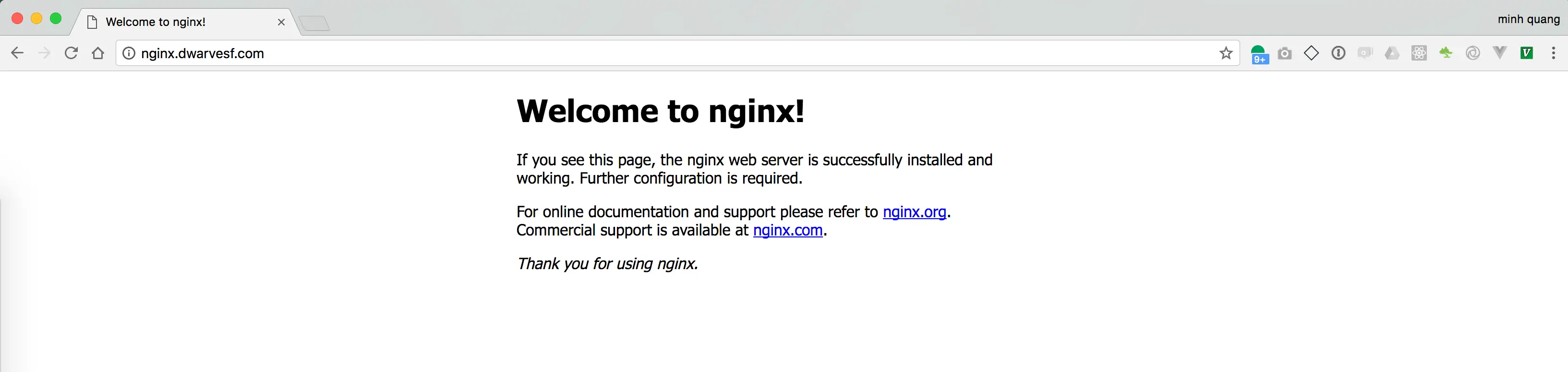Reload the nginx page
This screenshot has width=1568, height=372.
pyautogui.click(x=71, y=53)
